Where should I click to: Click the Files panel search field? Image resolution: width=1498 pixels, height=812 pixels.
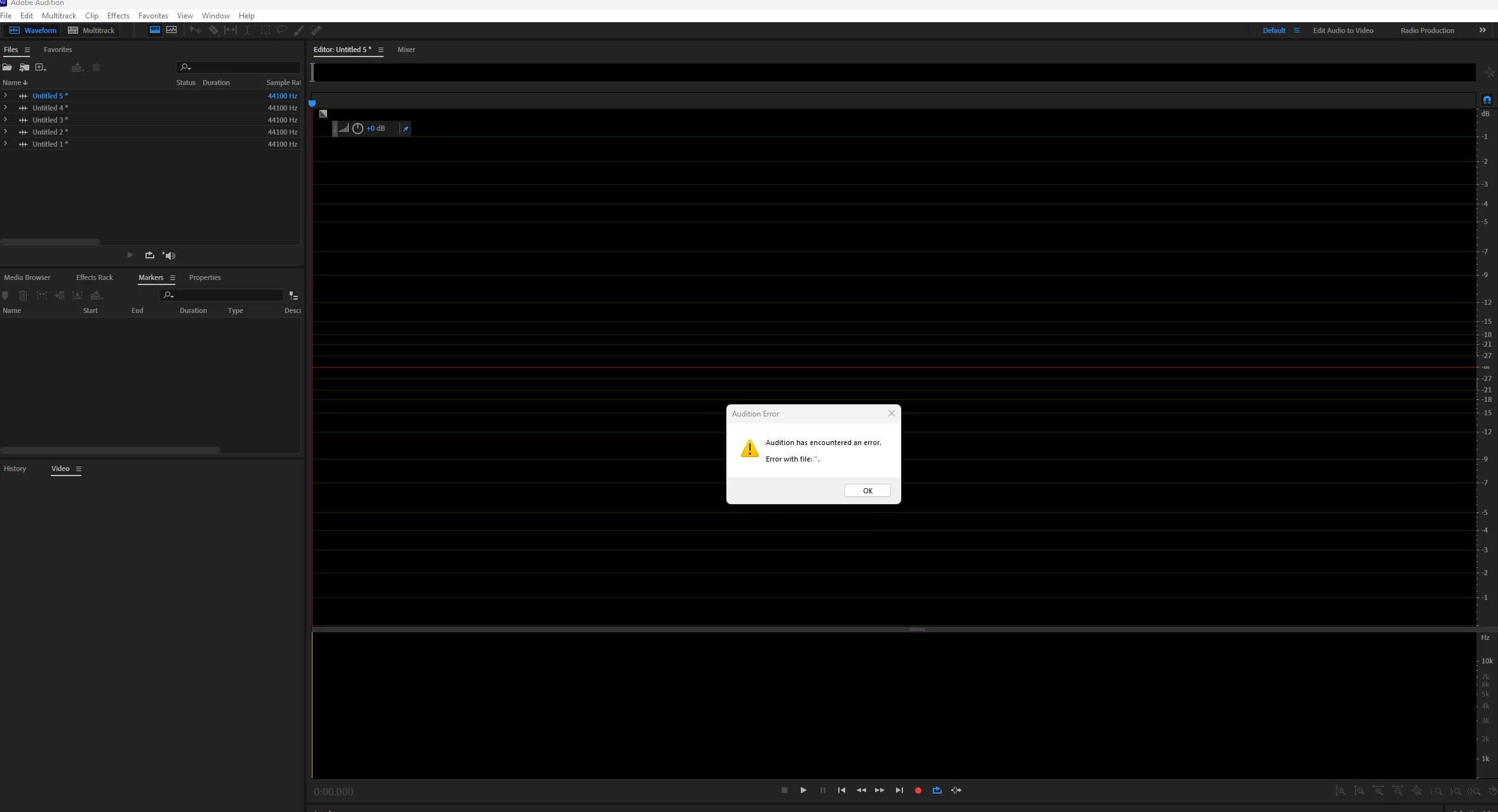[241, 67]
